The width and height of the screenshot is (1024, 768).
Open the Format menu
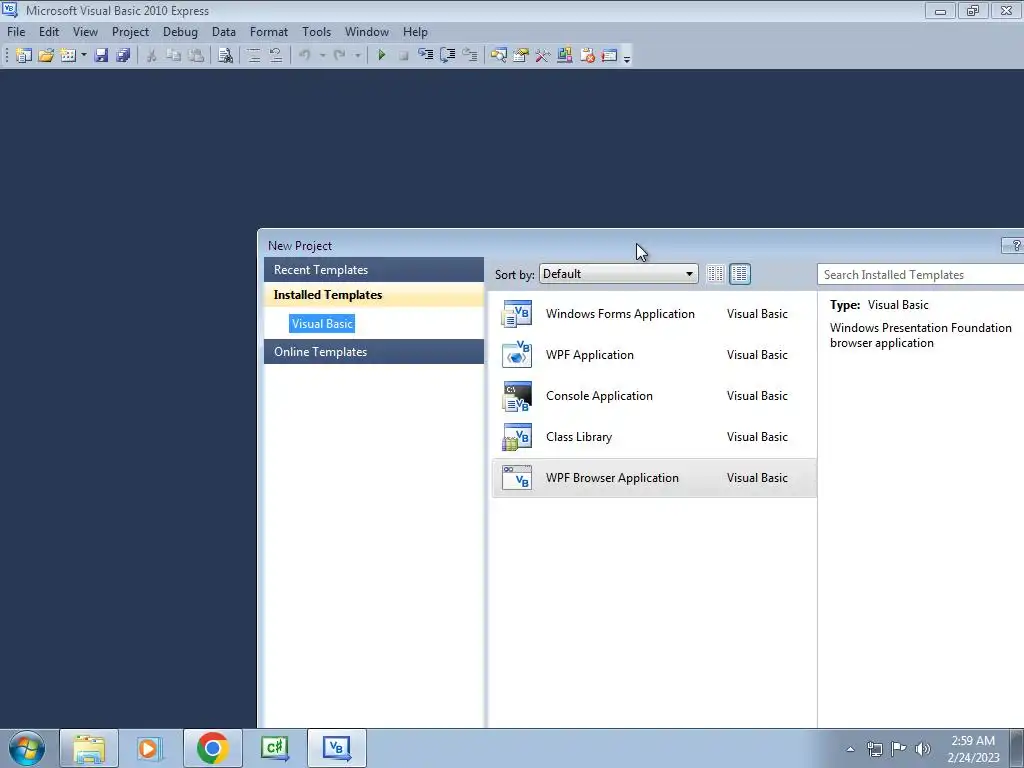(x=268, y=32)
